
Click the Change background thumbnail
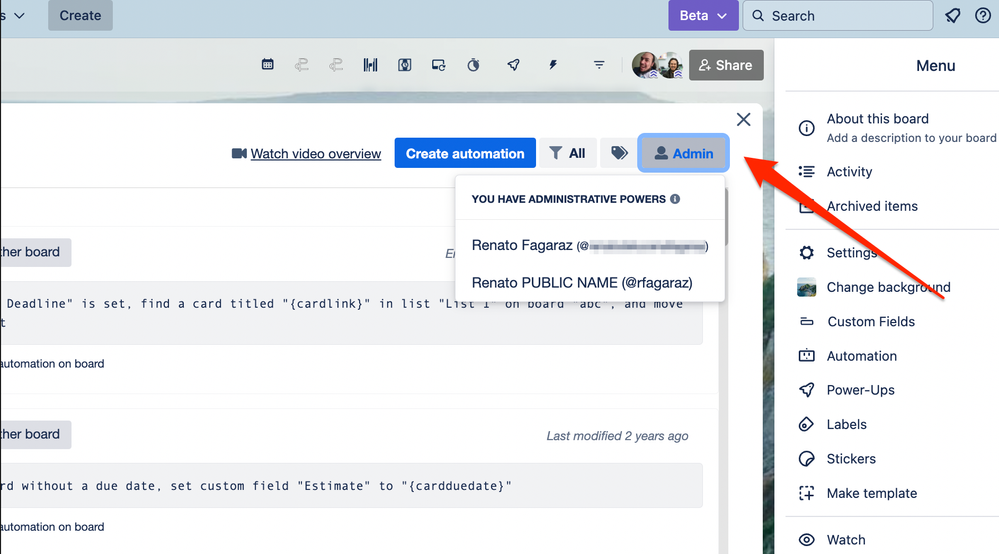[807, 287]
